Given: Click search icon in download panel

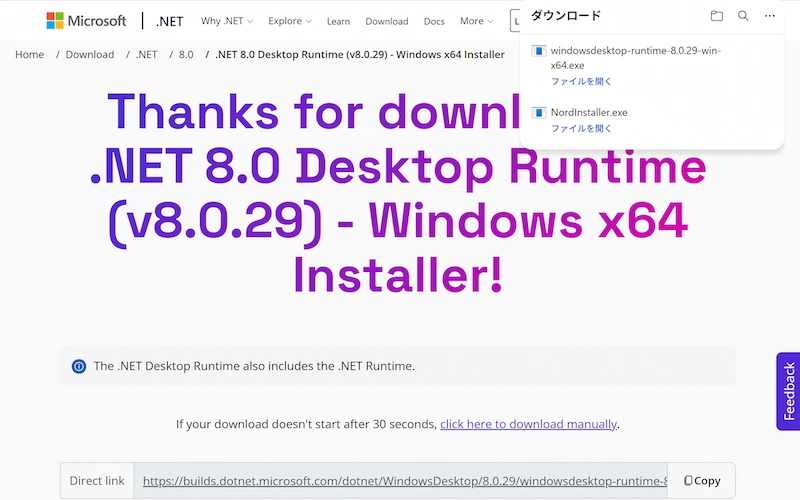Looking at the screenshot, I should [743, 16].
